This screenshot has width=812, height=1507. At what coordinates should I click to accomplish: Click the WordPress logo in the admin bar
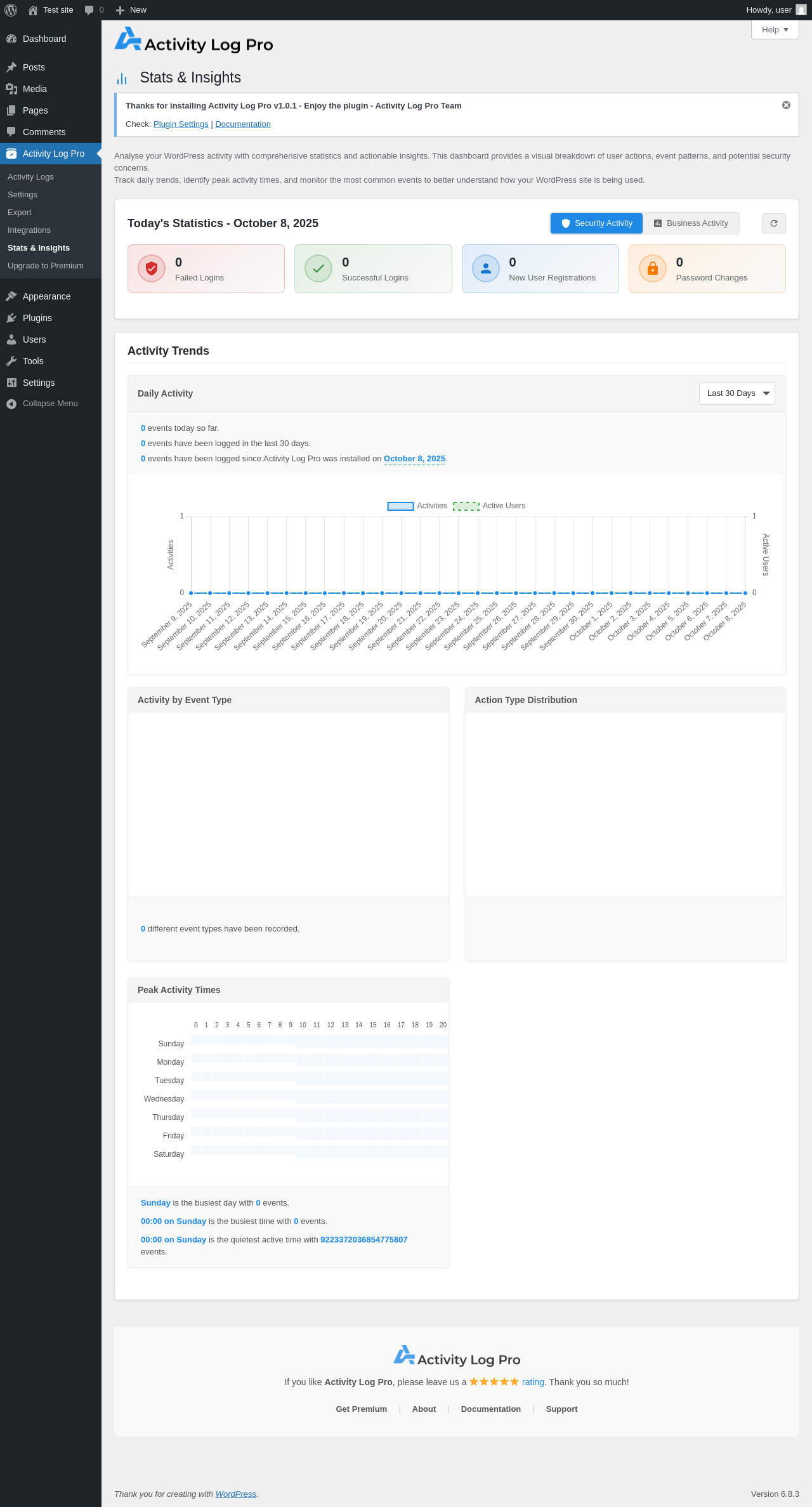click(11, 10)
